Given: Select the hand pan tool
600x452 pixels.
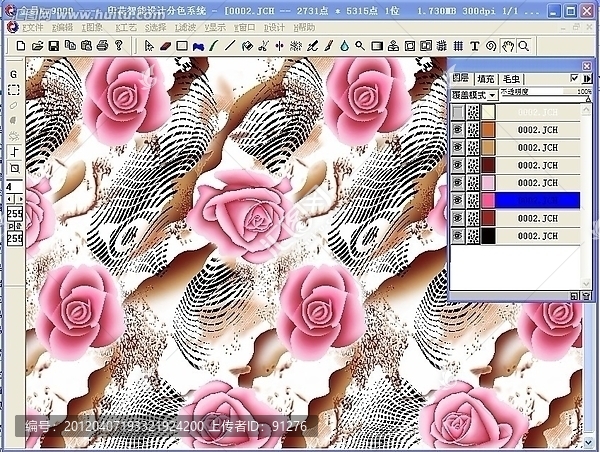Looking at the screenshot, I should [508, 46].
